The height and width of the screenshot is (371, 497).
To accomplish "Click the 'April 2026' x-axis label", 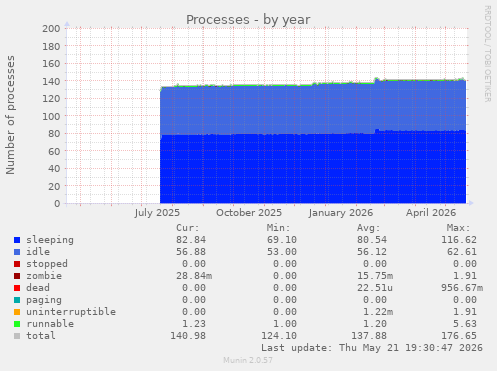I will (x=431, y=213).
